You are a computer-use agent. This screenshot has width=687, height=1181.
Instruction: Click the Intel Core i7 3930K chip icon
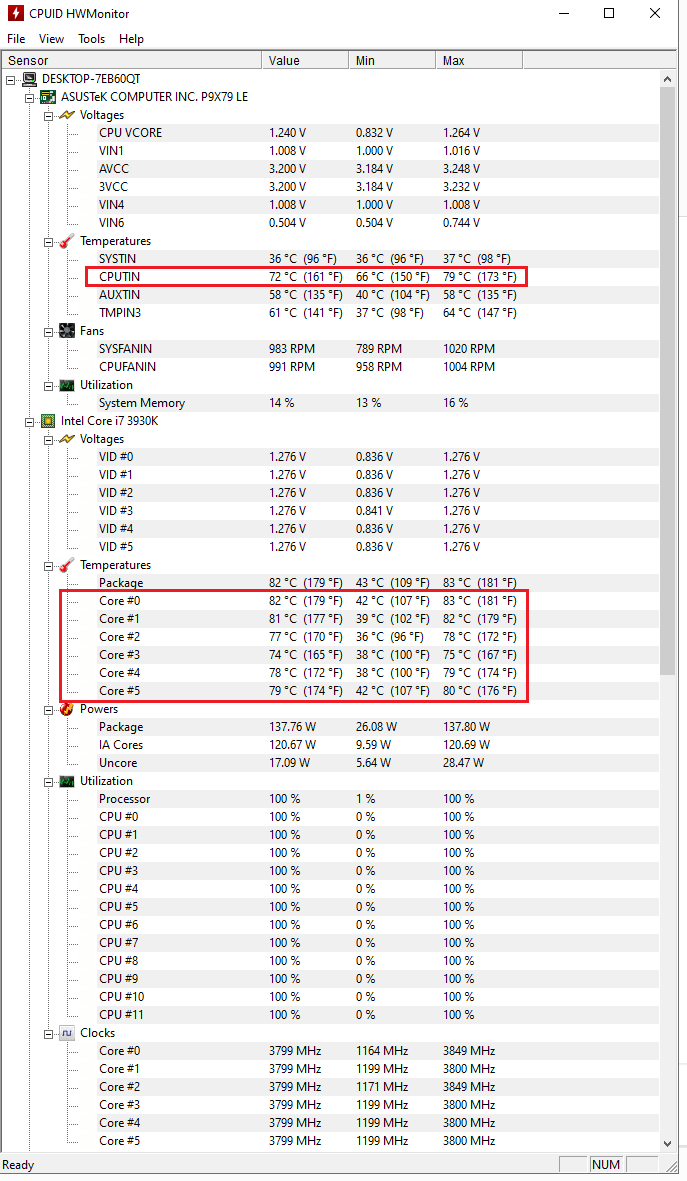point(47,421)
